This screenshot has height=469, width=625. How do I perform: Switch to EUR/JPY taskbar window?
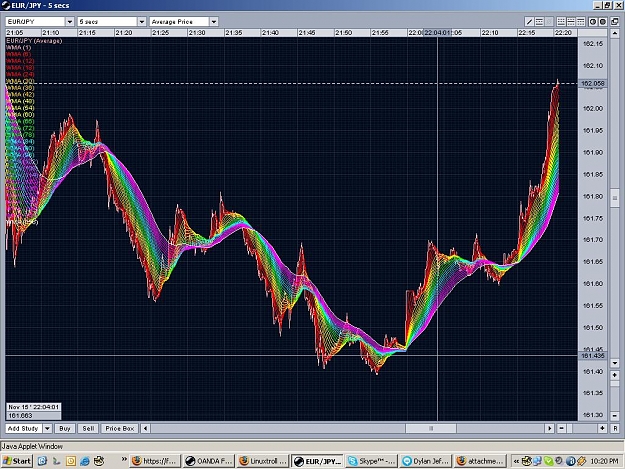pos(318,461)
